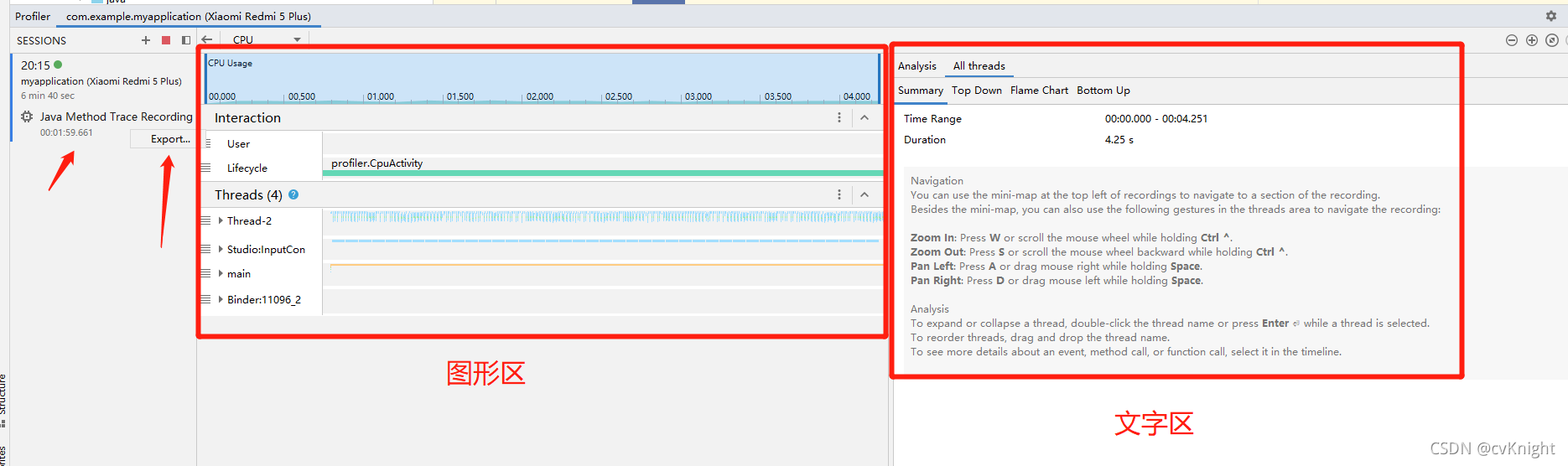Select the 20:15 myapplication session
This screenshot has width=1568, height=466.
(103, 80)
